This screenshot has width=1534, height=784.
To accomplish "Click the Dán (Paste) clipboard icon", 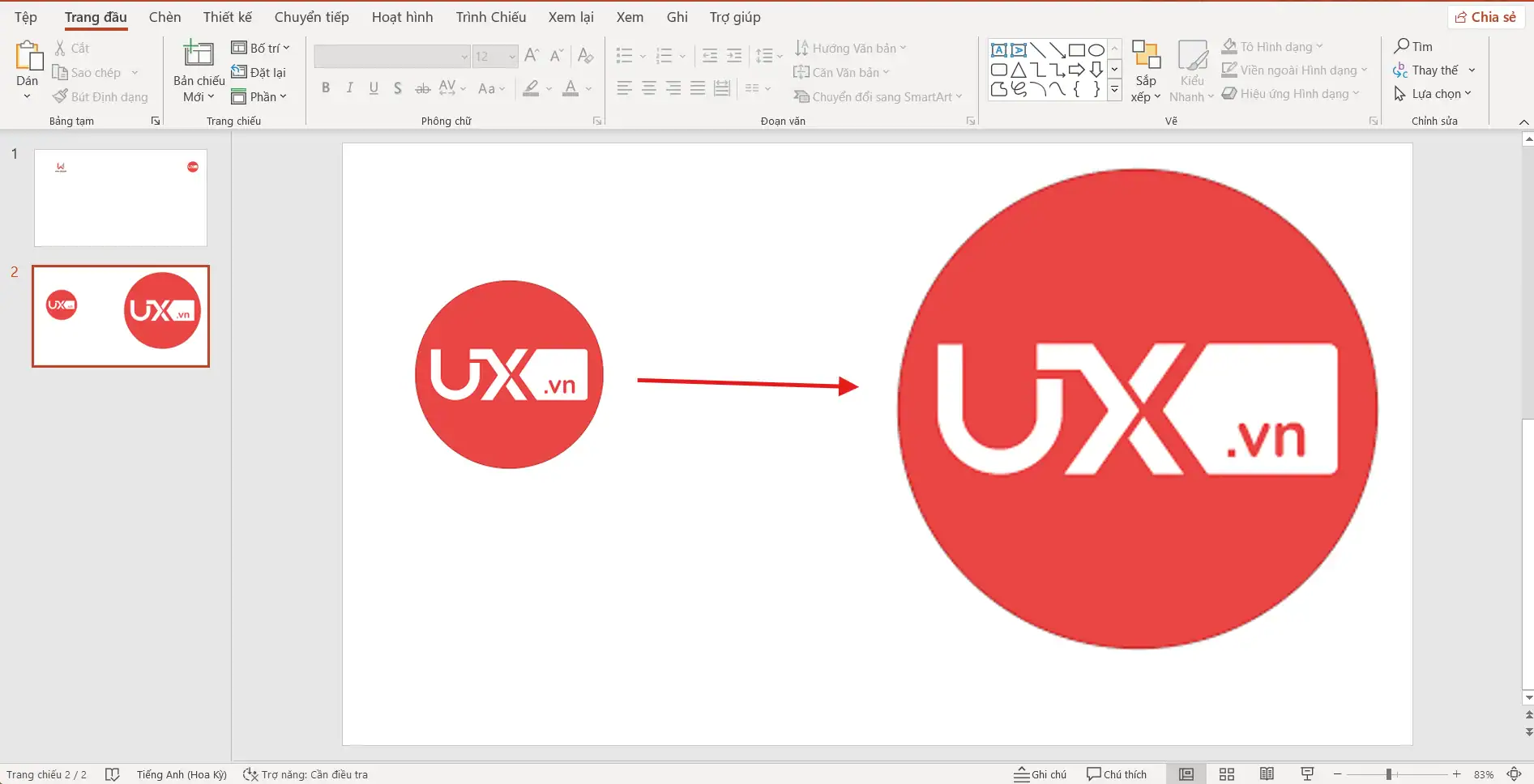I will pos(28,57).
